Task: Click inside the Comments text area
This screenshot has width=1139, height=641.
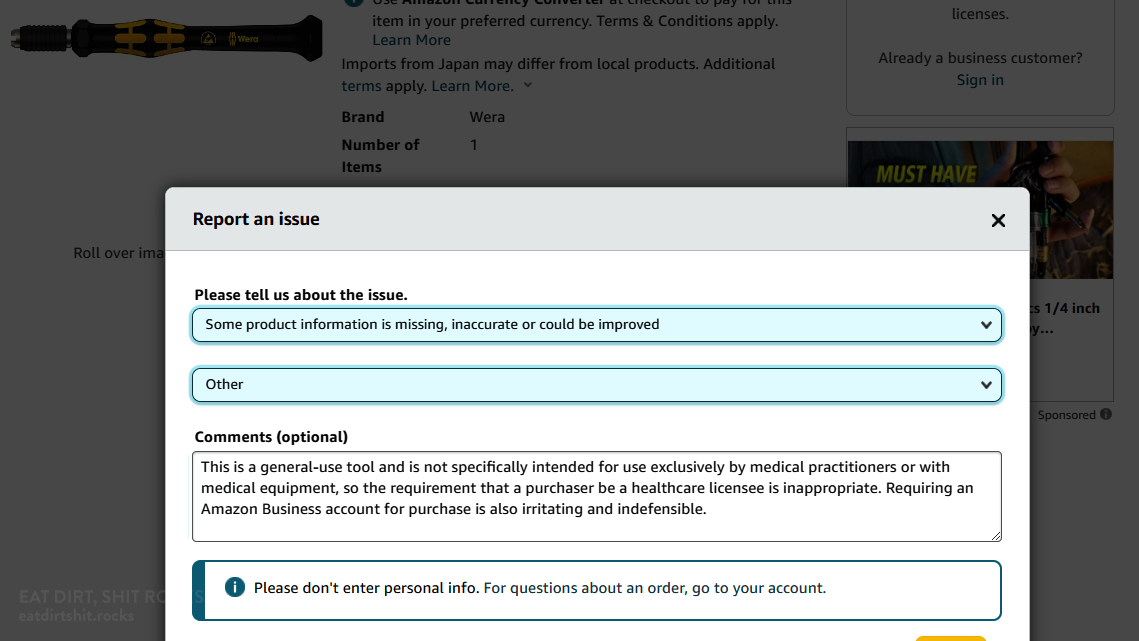Action: point(596,496)
